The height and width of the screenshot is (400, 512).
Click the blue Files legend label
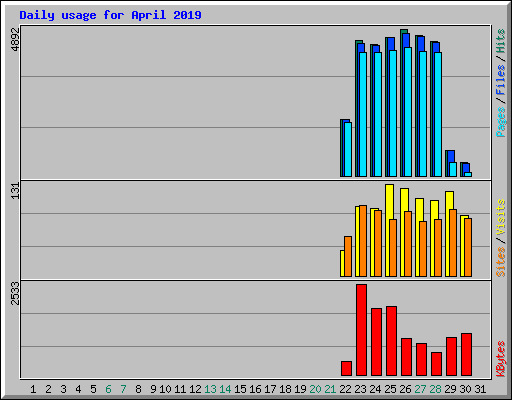[x=501, y=80]
